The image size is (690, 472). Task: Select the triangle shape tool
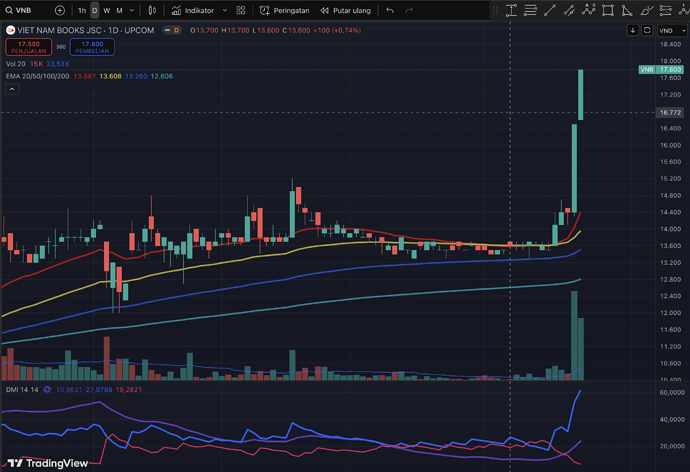pos(627,10)
